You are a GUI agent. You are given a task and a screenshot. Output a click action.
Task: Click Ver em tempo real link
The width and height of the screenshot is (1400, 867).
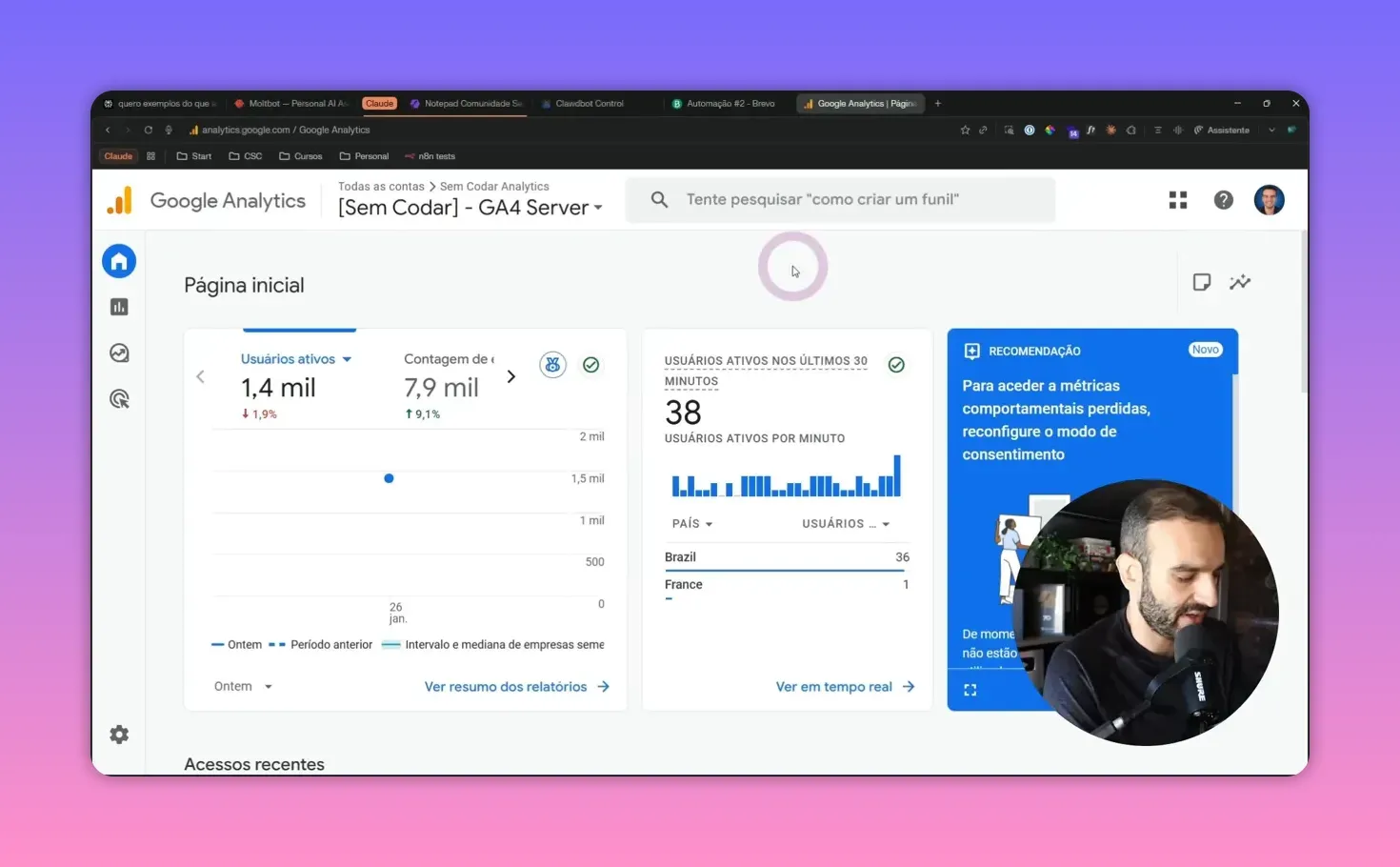coord(844,687)
